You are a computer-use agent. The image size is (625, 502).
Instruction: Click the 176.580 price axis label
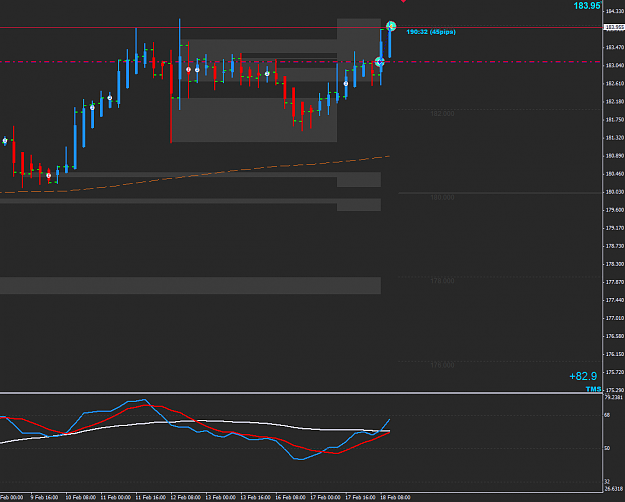(615, 337)
